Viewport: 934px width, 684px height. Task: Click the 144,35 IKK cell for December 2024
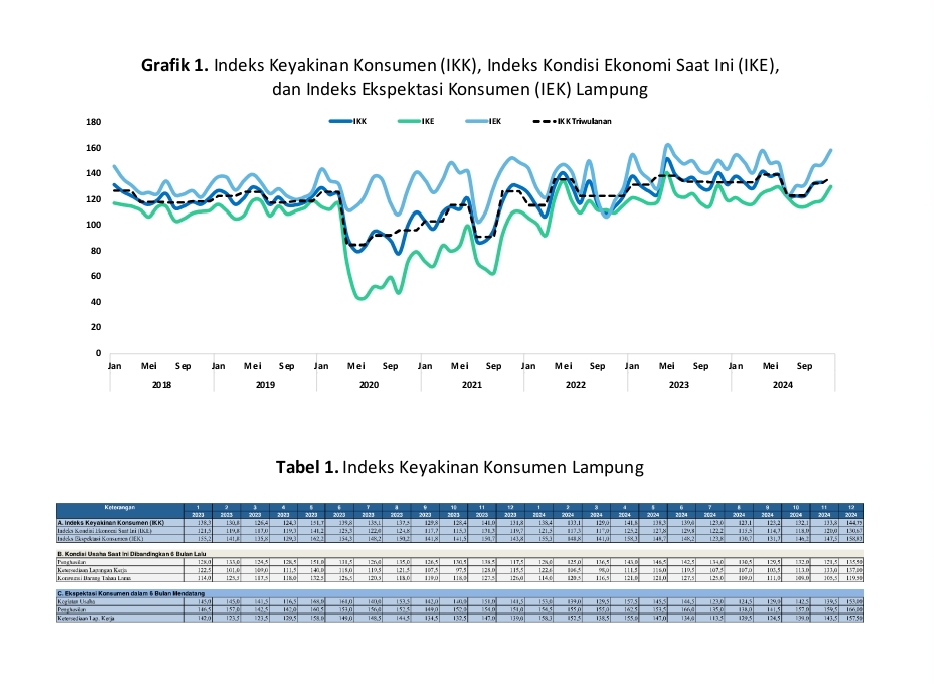pyautogui.click(x=851, y=523)
